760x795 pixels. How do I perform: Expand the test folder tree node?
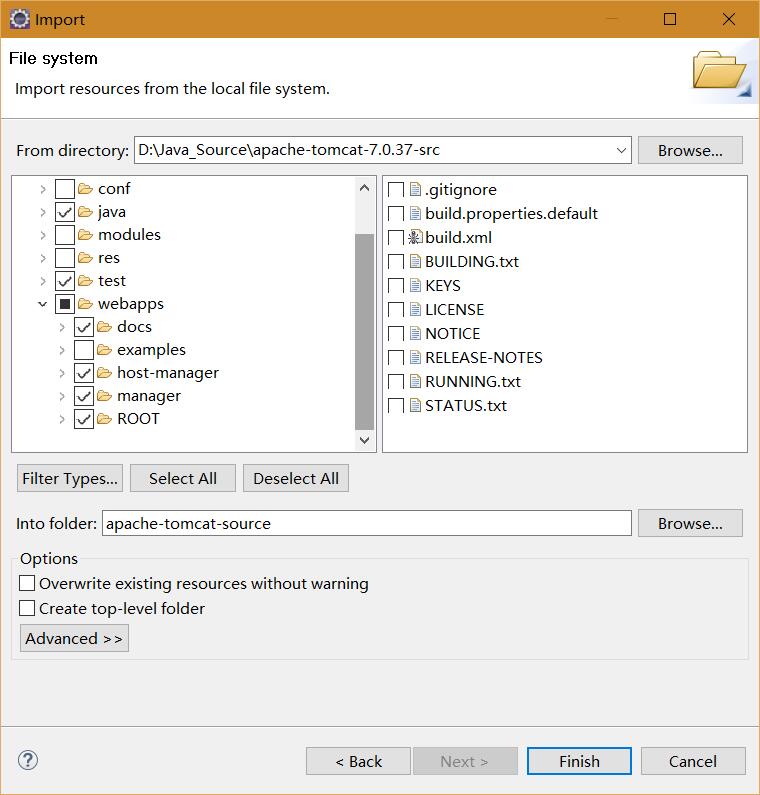point(43,281)
